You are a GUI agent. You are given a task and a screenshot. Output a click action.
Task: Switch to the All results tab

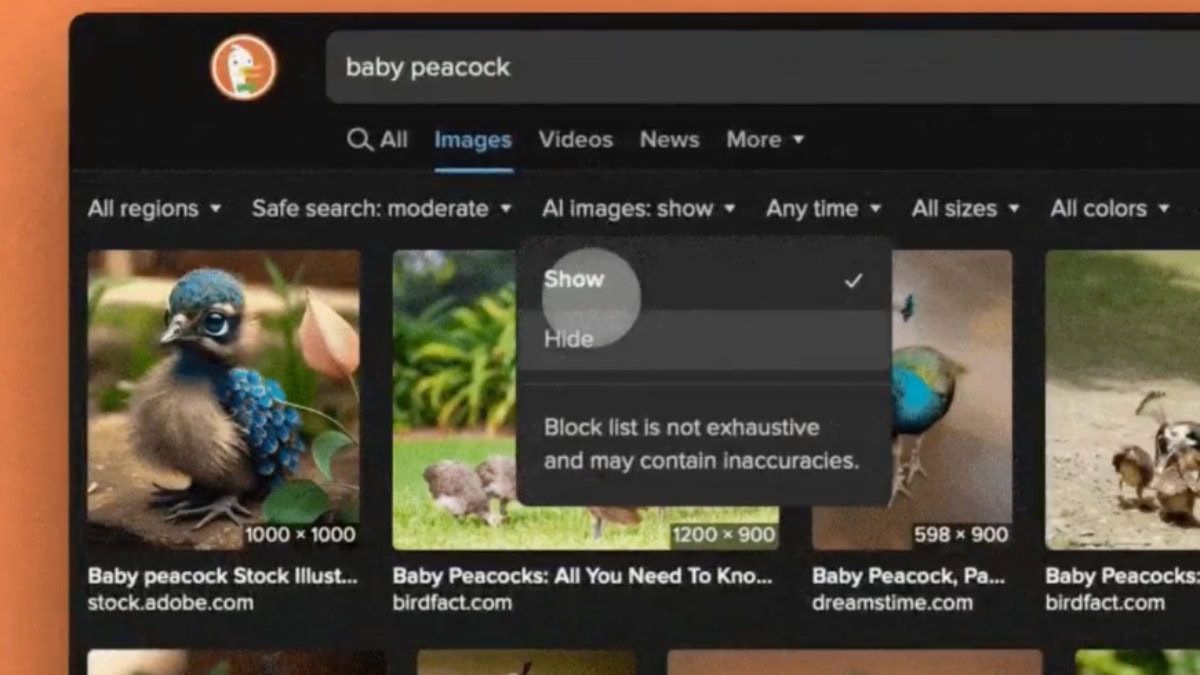[394, 140]
